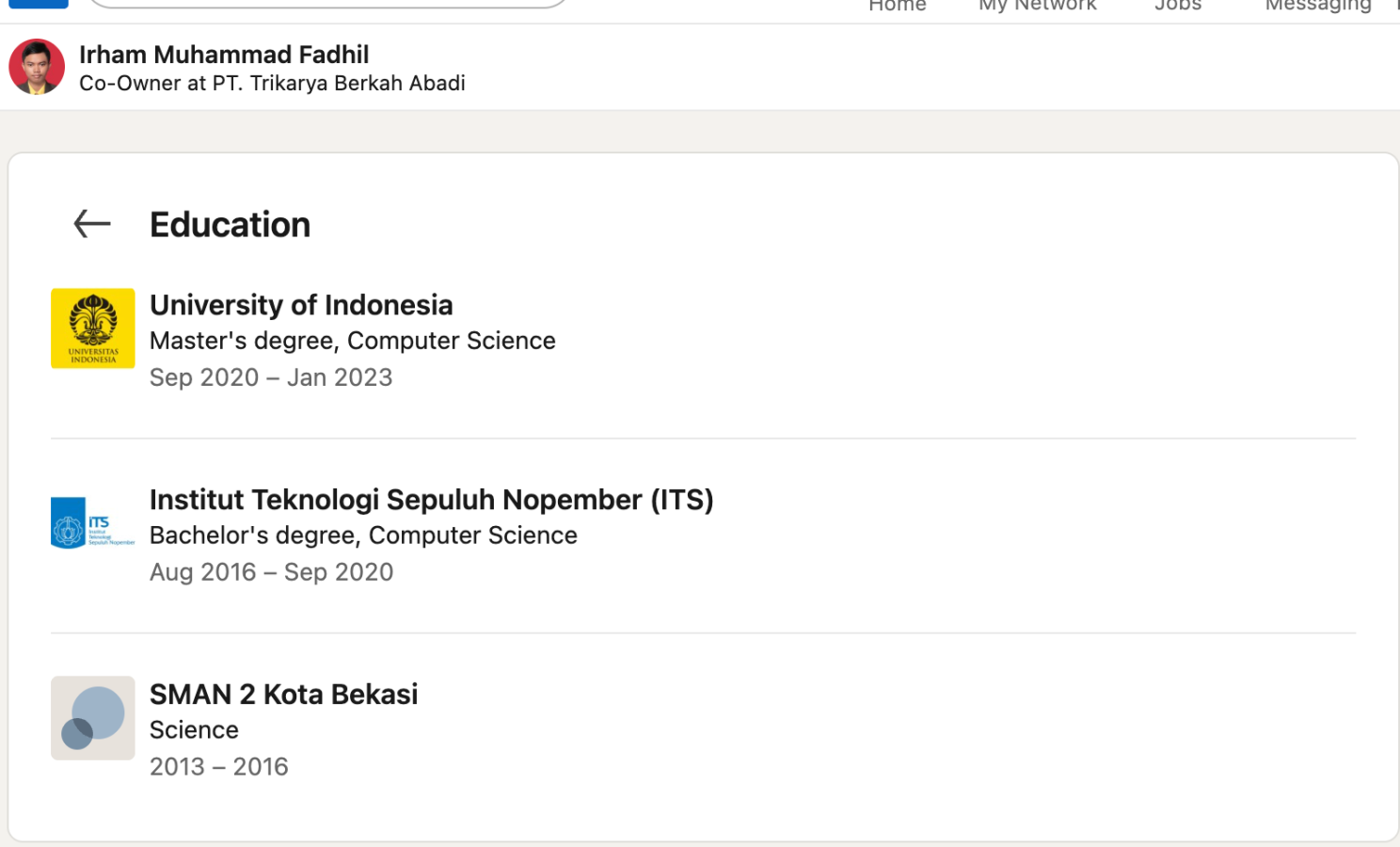Visit Institut Teknologi Sepuluh Nopember (ITS) page
Viewport: 1400px width, 847px height.
432,500
